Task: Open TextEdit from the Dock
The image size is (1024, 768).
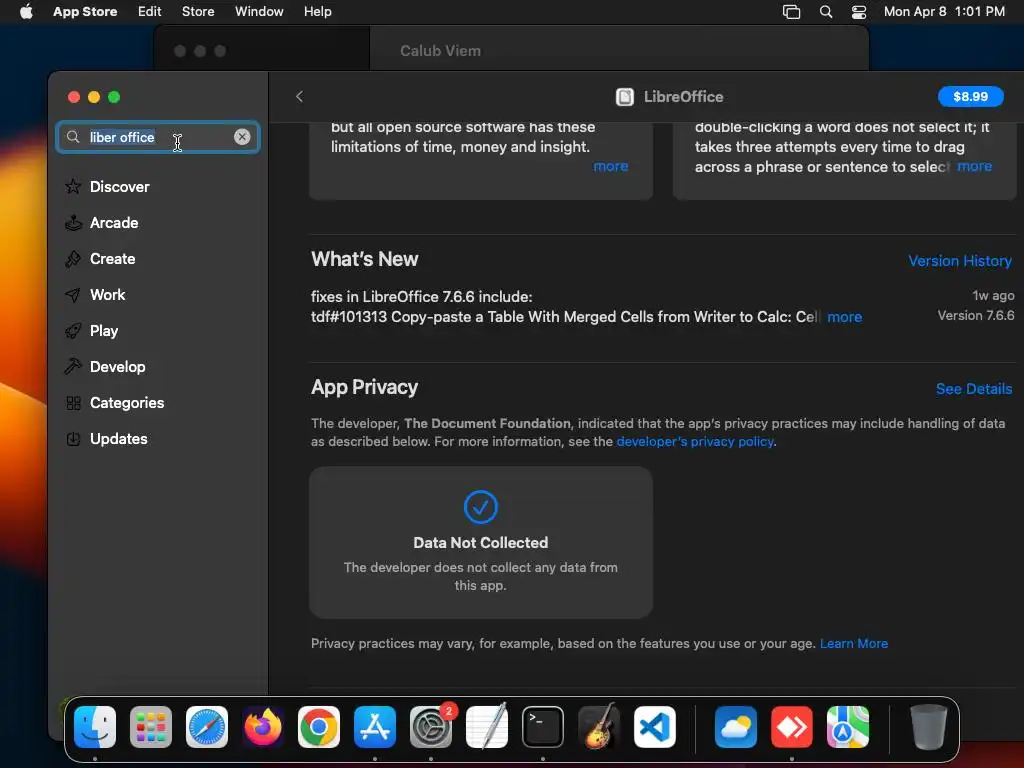Action: [x=487, y=727]
